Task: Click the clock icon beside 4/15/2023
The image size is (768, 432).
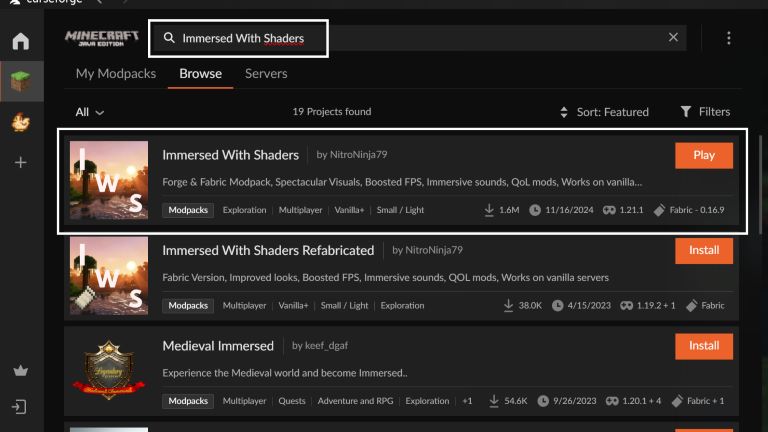Action: click(x=557, y=306)
